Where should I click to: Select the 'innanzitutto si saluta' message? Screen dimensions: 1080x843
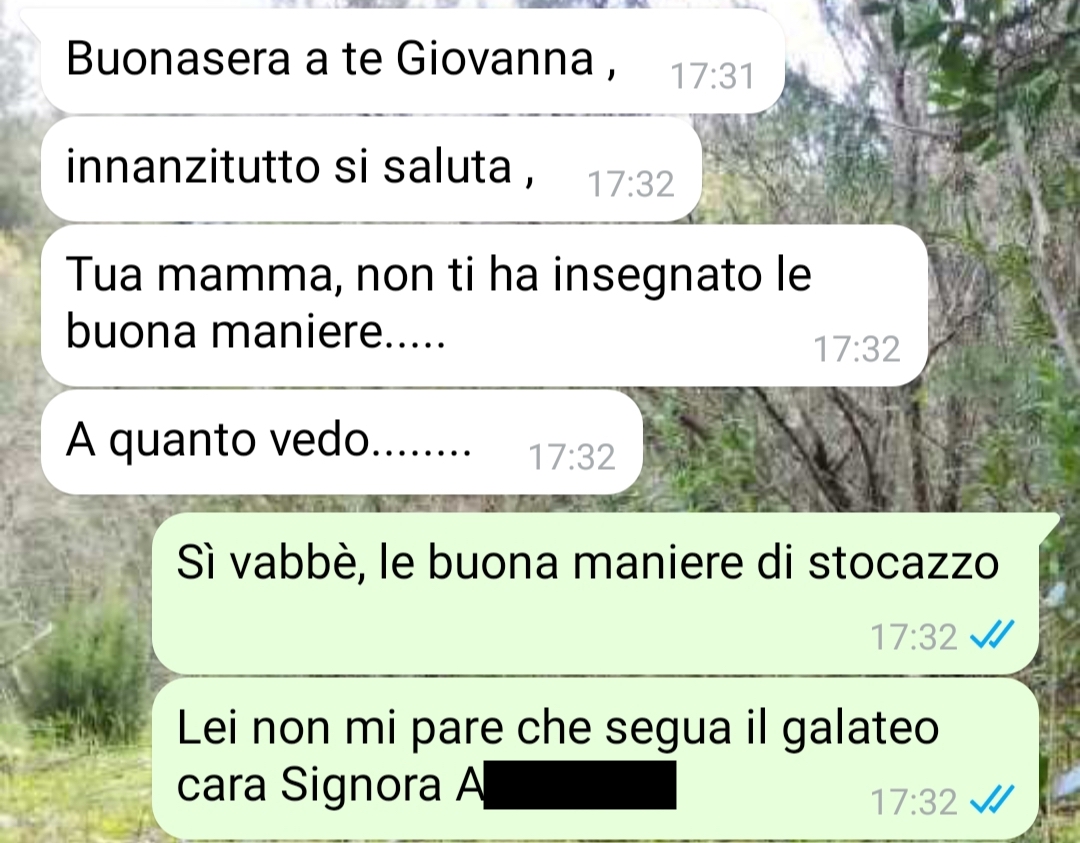[371, 169]
